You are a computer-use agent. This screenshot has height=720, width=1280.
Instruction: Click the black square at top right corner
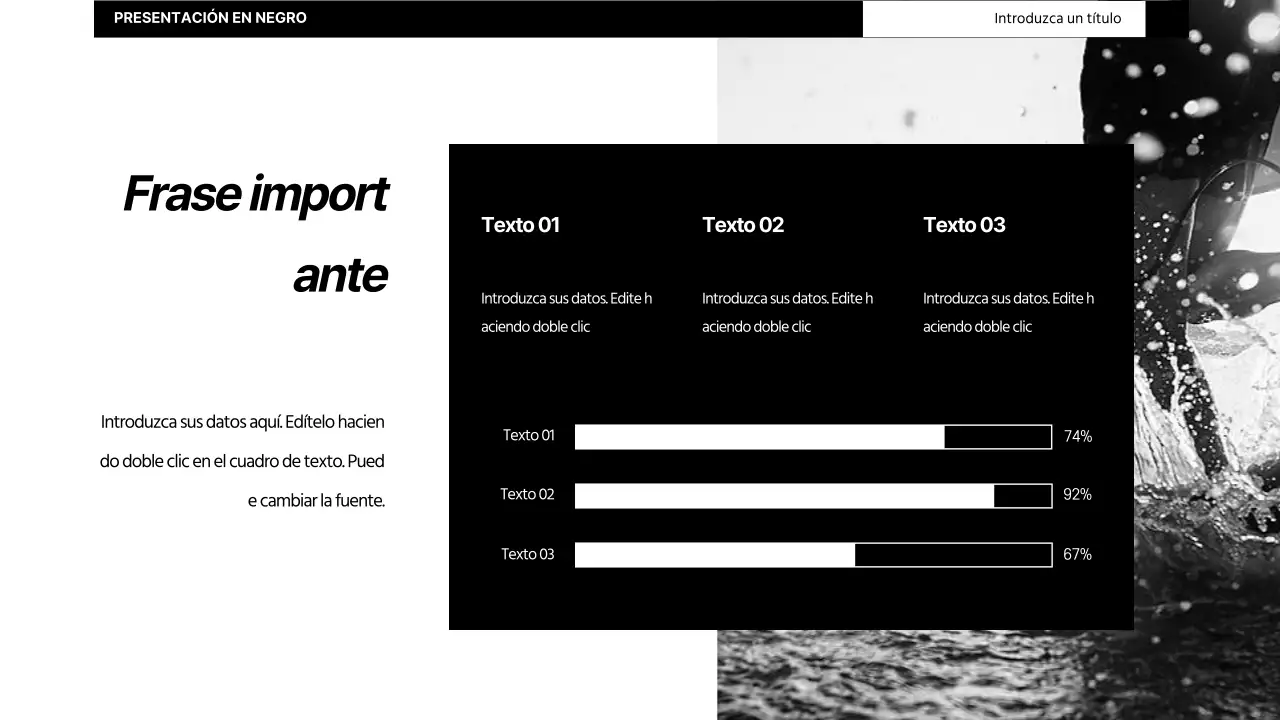click(1168, 18)
